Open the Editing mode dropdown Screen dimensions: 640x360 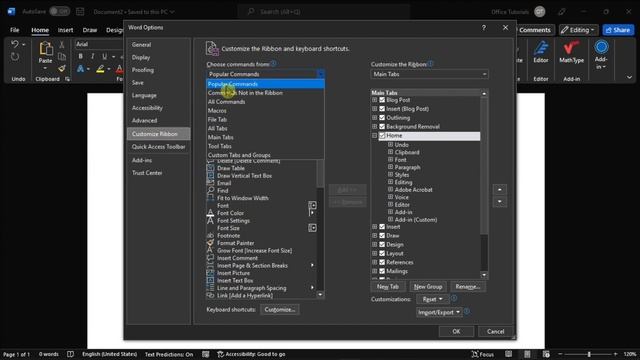click(x=579, y=30)
